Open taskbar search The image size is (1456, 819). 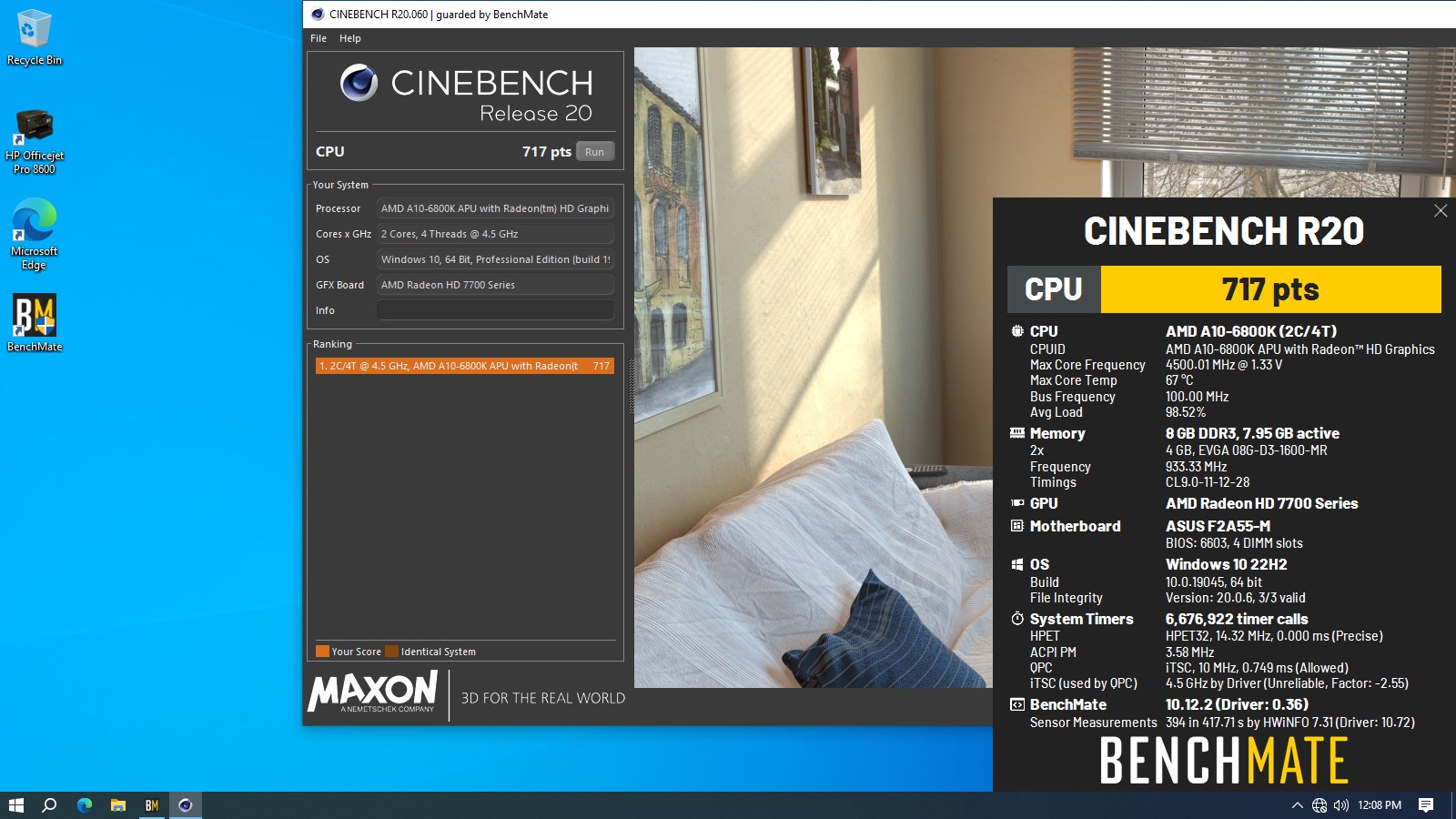coord(50,805)
